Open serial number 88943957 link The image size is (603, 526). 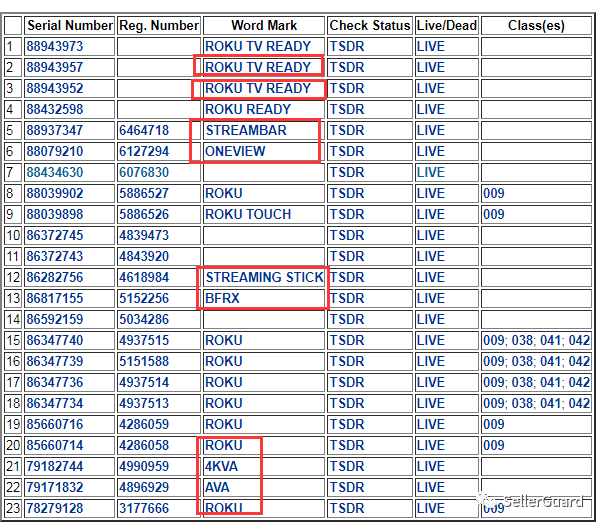(x=55, y=67)
